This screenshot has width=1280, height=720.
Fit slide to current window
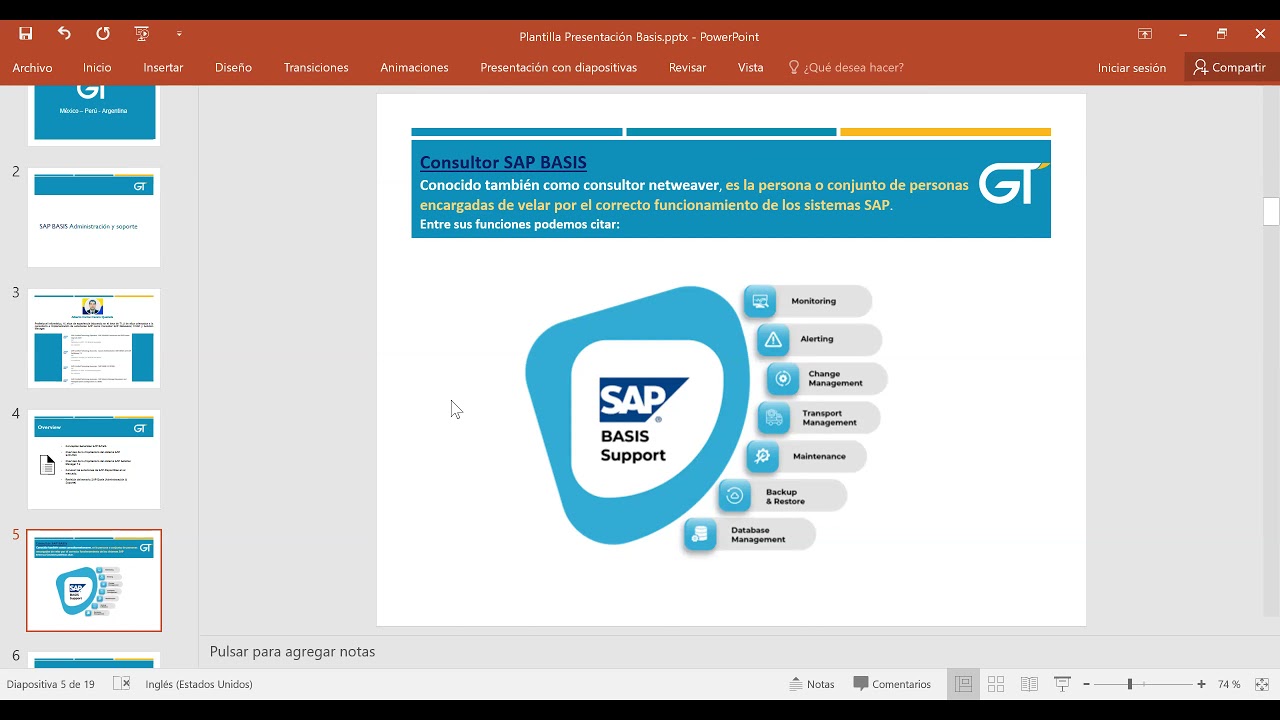tap(1262, 684)
